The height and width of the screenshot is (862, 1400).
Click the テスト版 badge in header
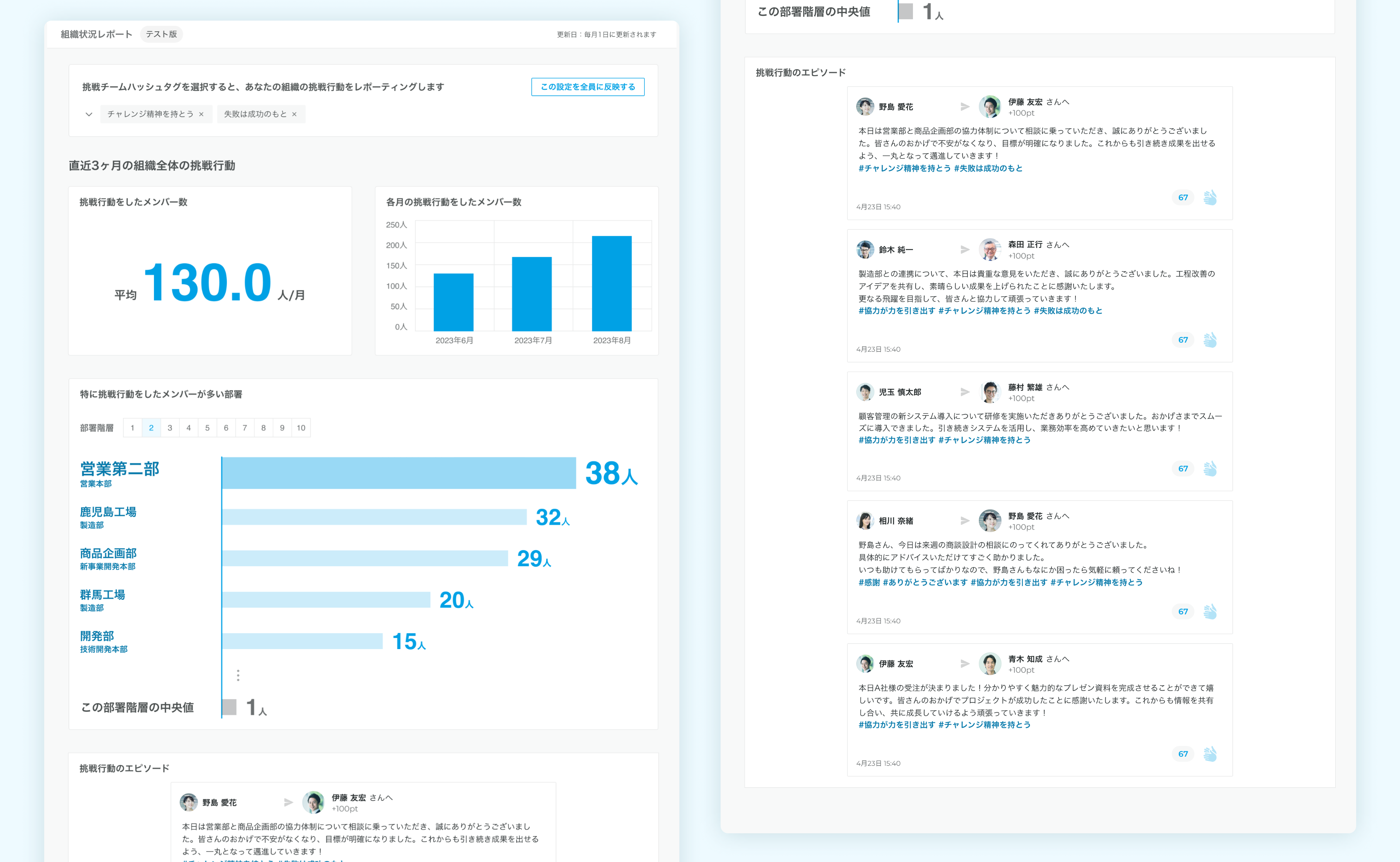[x=161, y=34]
